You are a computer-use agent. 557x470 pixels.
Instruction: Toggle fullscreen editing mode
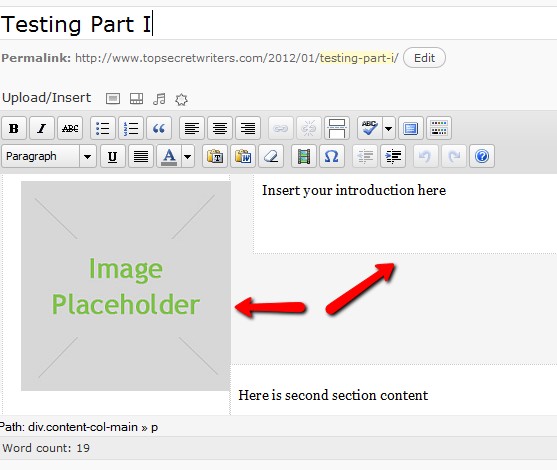click(x=411, y=128)
